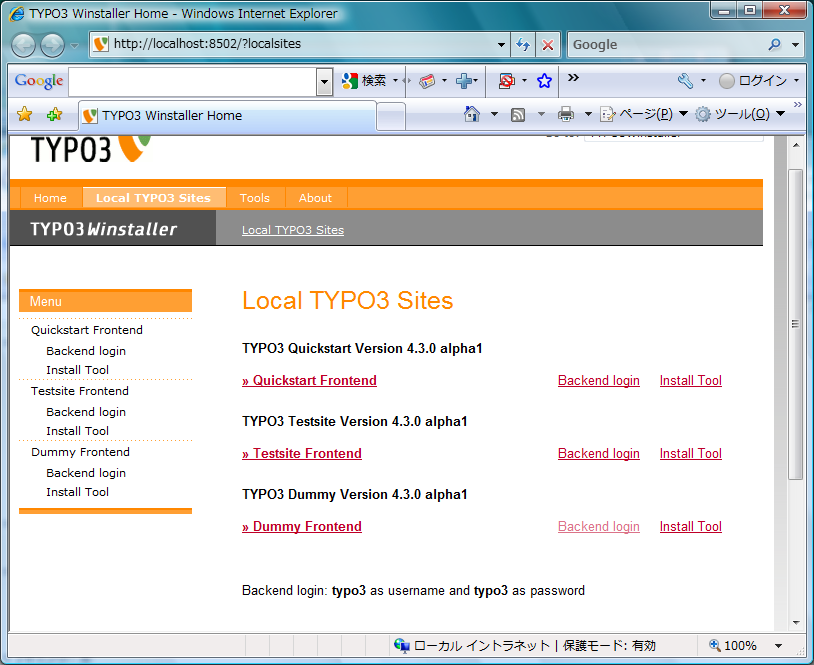Click the page vertical scrollbar thumb

pyautogui.click(x=795, y=323)
